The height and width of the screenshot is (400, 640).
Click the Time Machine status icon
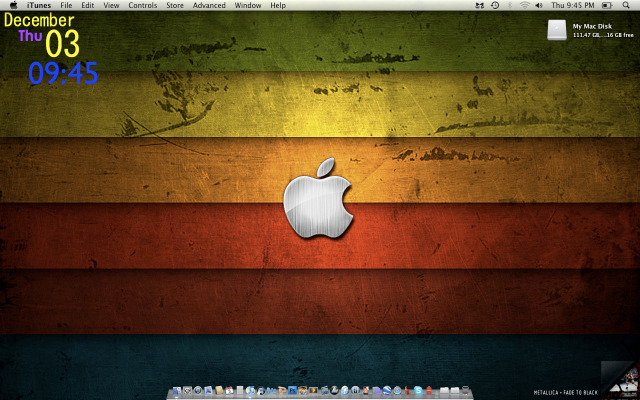(x=495, y=5)
